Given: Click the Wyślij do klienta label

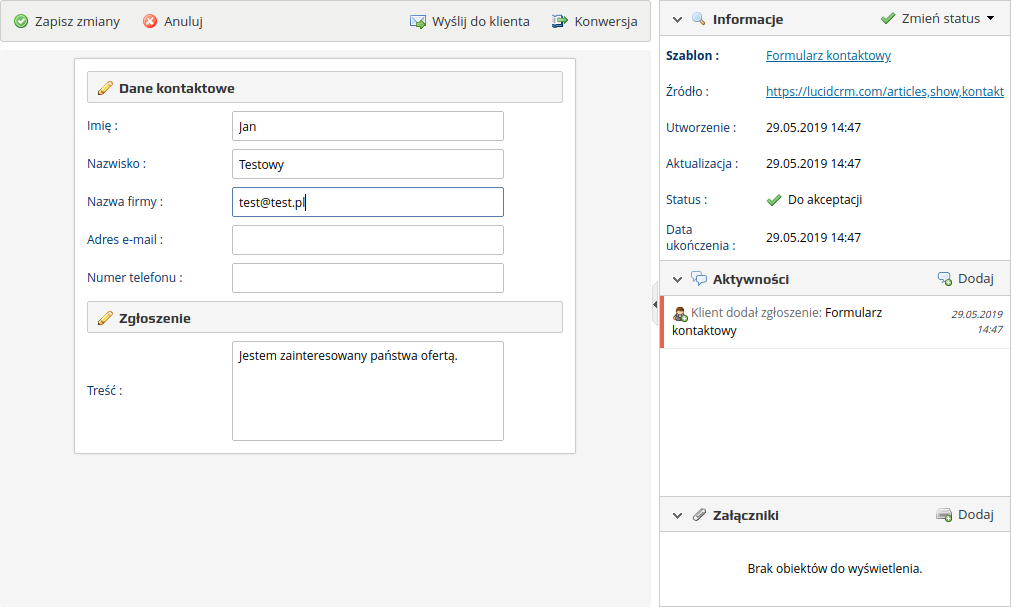Looking at the screenshot, I should [x=481, y=21].
